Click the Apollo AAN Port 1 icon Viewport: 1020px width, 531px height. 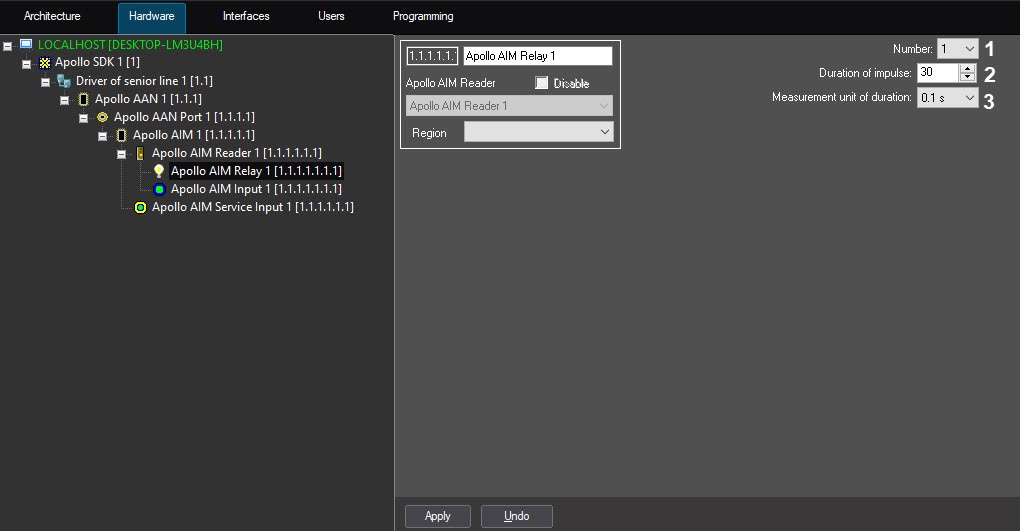tap(102, 117)
